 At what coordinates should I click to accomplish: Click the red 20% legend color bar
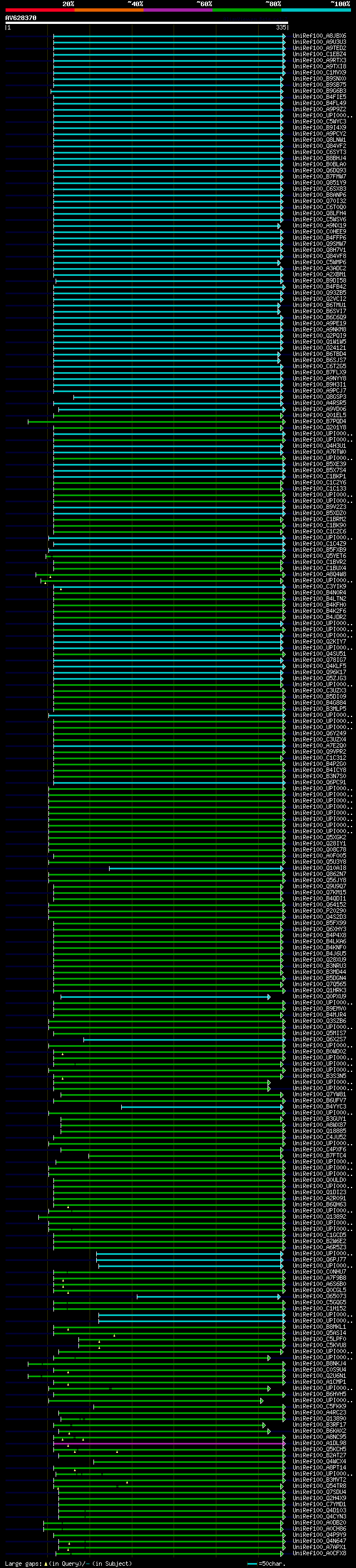[x=39, y=10]
